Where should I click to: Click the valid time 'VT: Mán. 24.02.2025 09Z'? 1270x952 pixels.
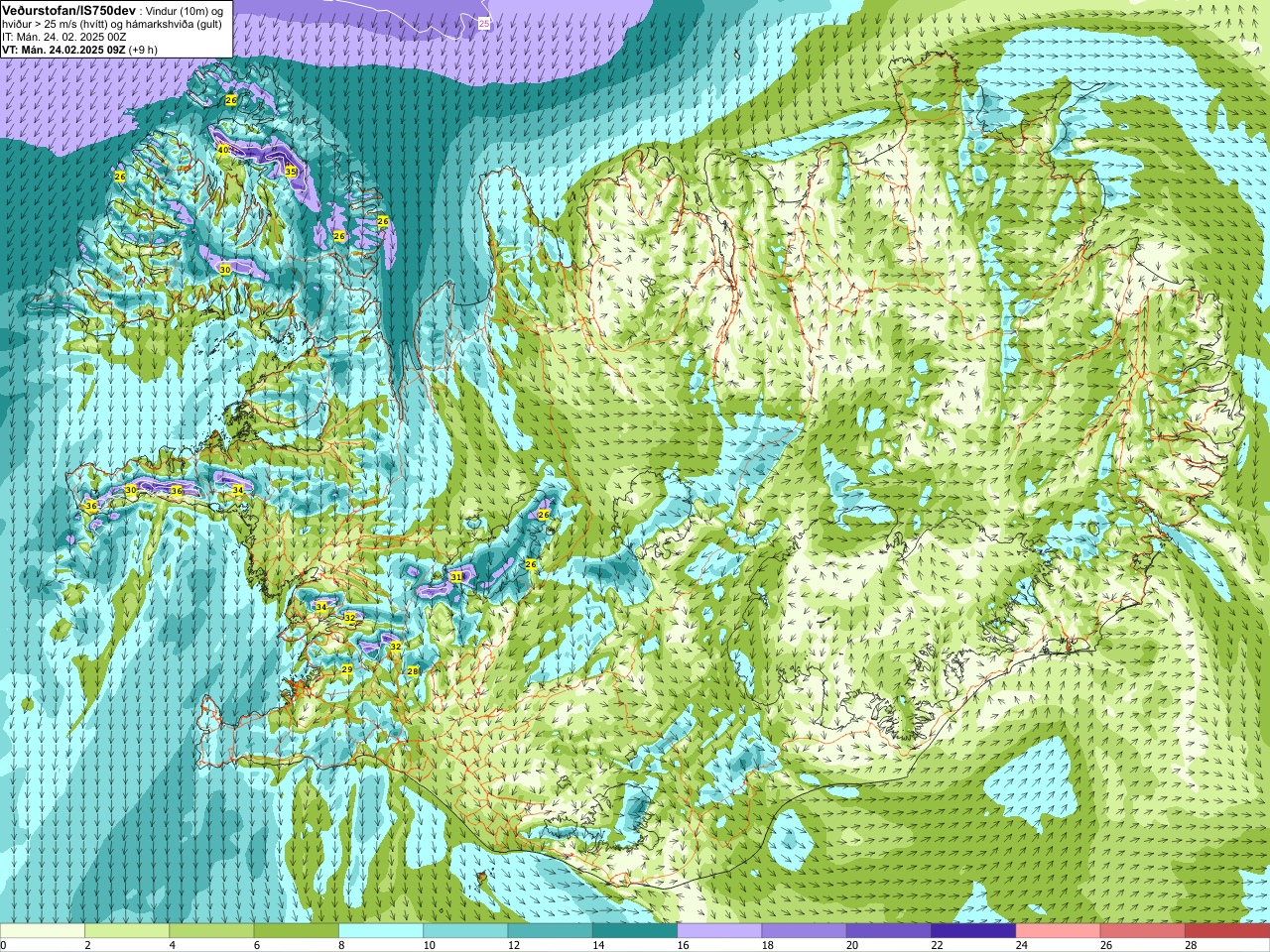[63, 50]
